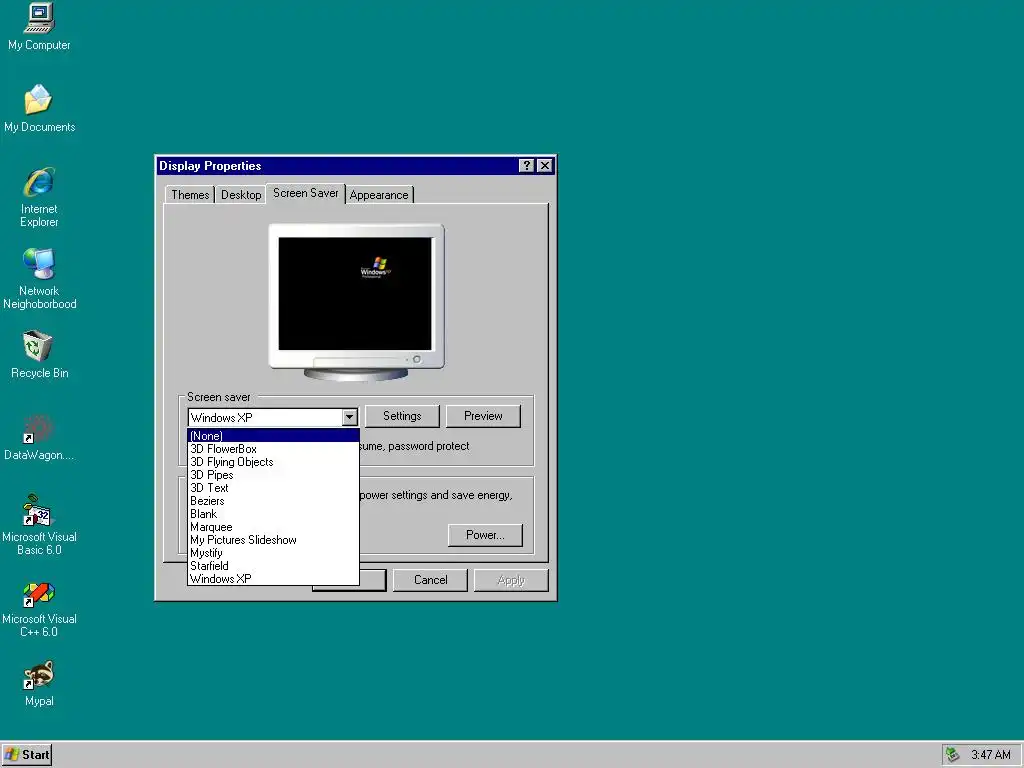Click the monitor preview image

pyautogui.click(x=357, y=302)
